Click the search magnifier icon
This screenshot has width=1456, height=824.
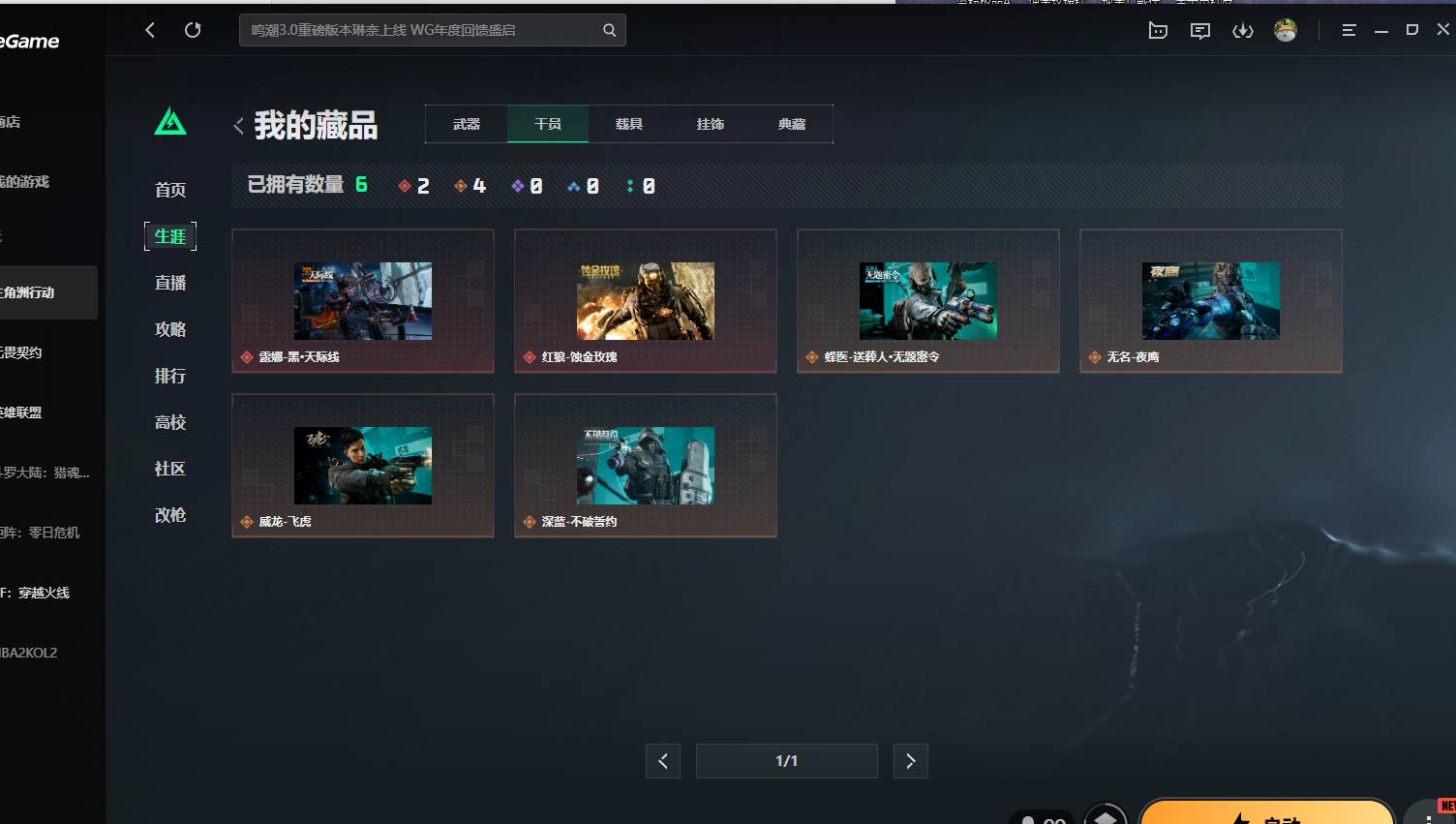tap(609, 30)
